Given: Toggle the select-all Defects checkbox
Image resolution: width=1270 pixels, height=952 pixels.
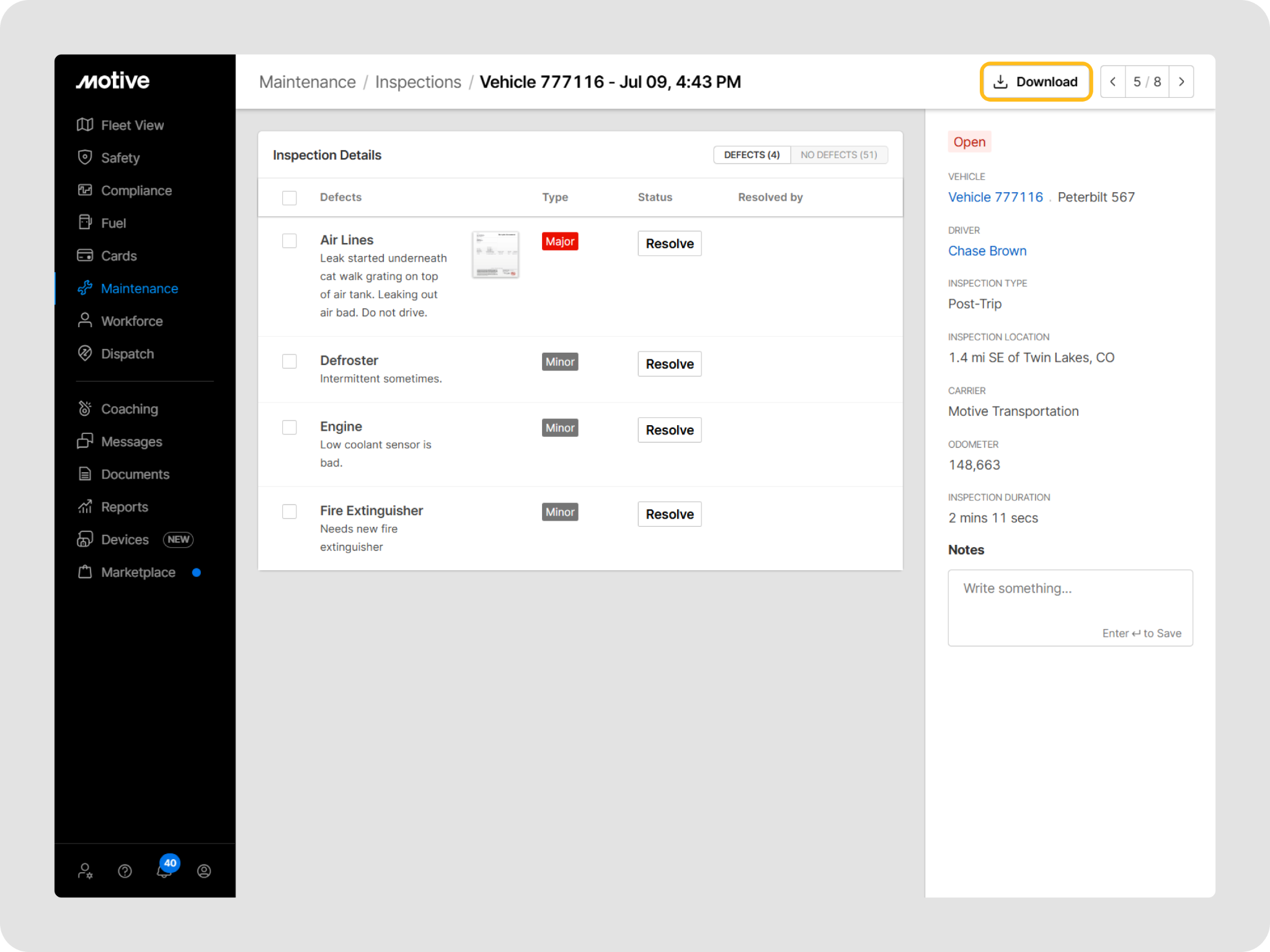Looking at the screenshot, I should click(290, 198).
